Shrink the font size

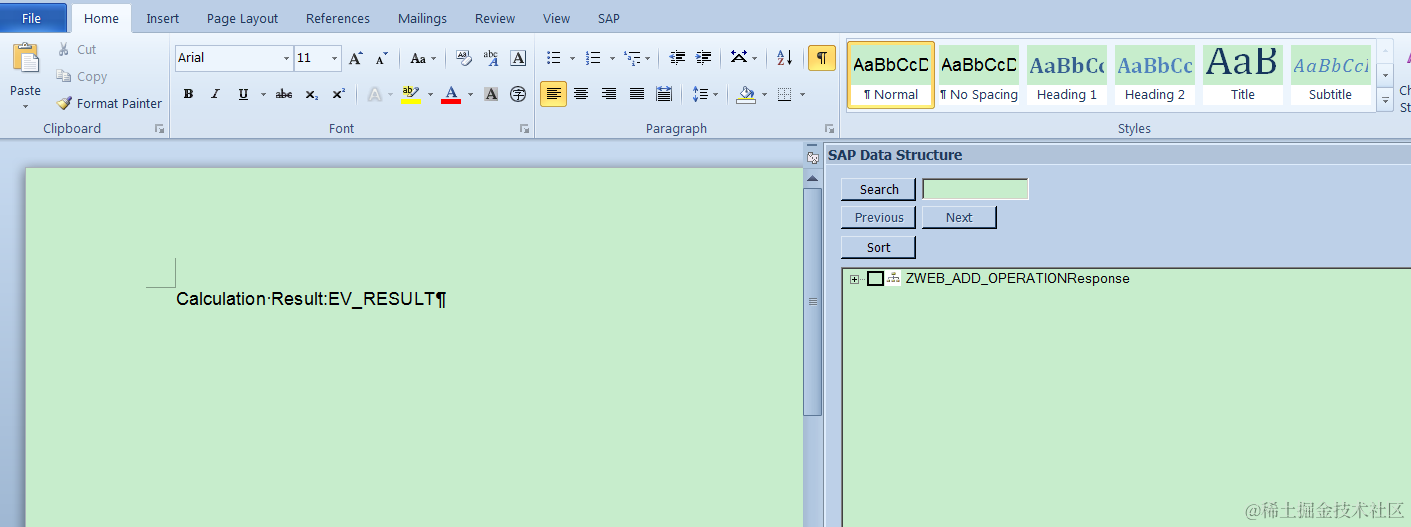point(381,58)
